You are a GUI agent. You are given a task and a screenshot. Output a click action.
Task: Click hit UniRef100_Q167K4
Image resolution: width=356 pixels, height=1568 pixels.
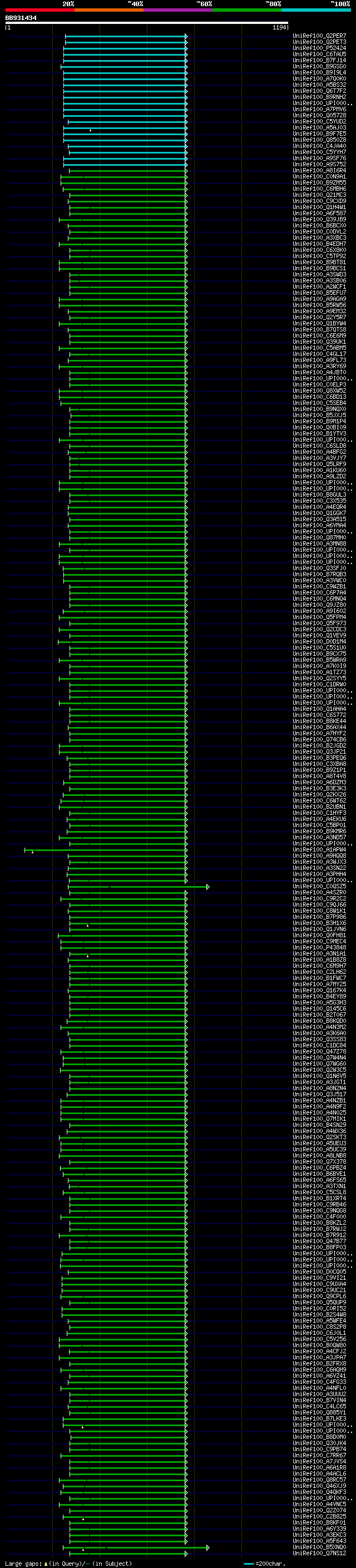tap(319, 990)
